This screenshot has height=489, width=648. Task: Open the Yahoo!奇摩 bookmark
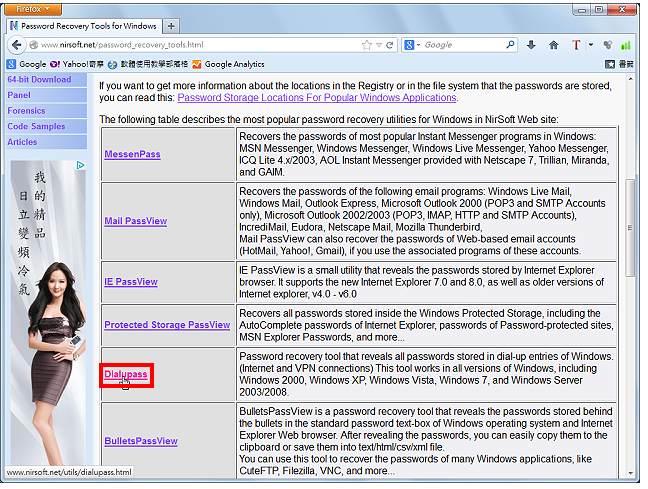76,64
